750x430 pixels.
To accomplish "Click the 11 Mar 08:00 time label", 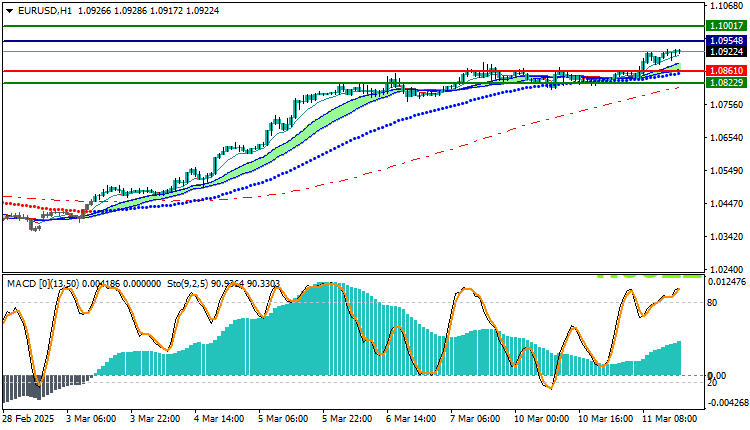I will point(669,419).
